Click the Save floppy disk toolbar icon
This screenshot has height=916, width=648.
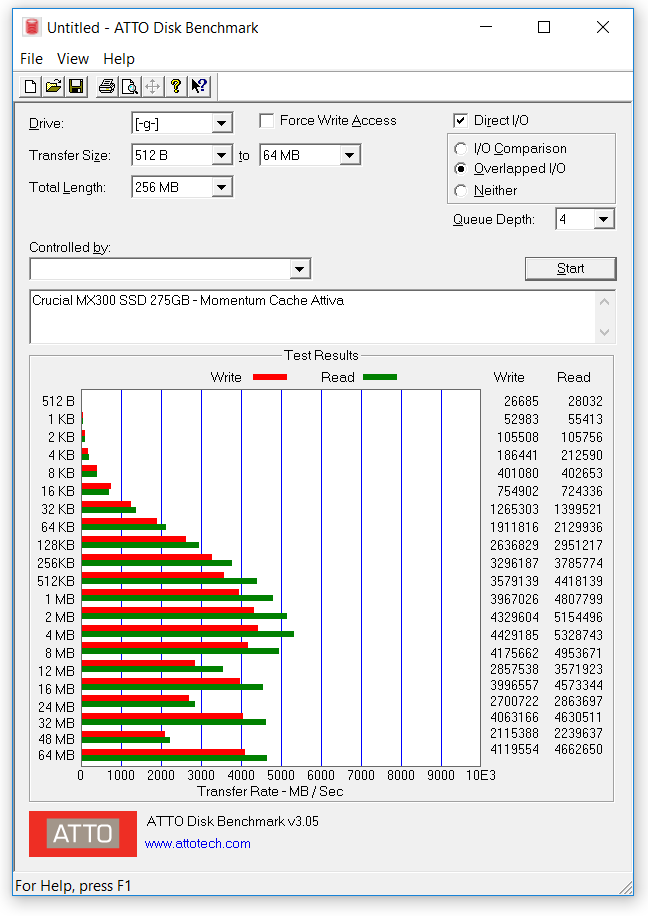click(76, 87)
